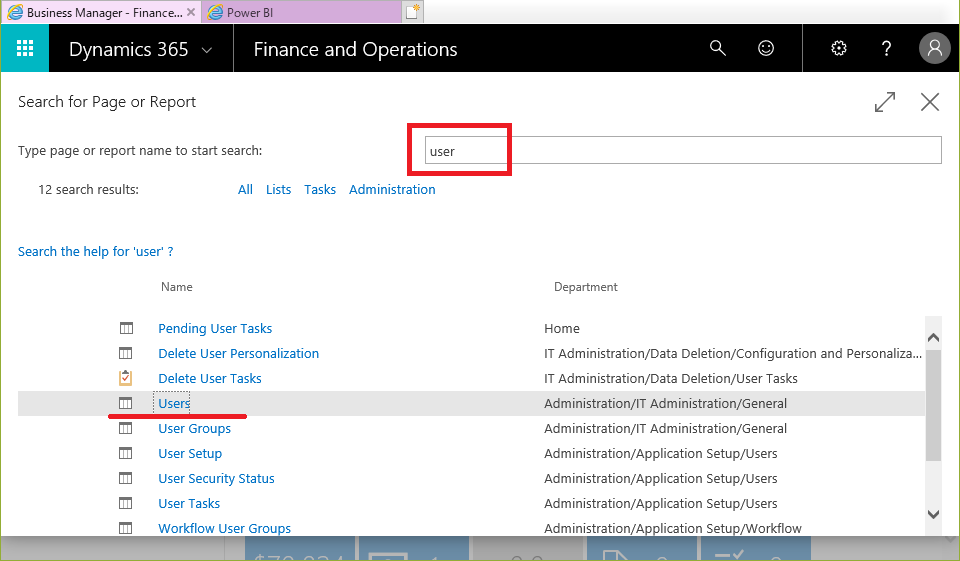
Task: Close the Search for Page dialog
Action: [930, 102]
